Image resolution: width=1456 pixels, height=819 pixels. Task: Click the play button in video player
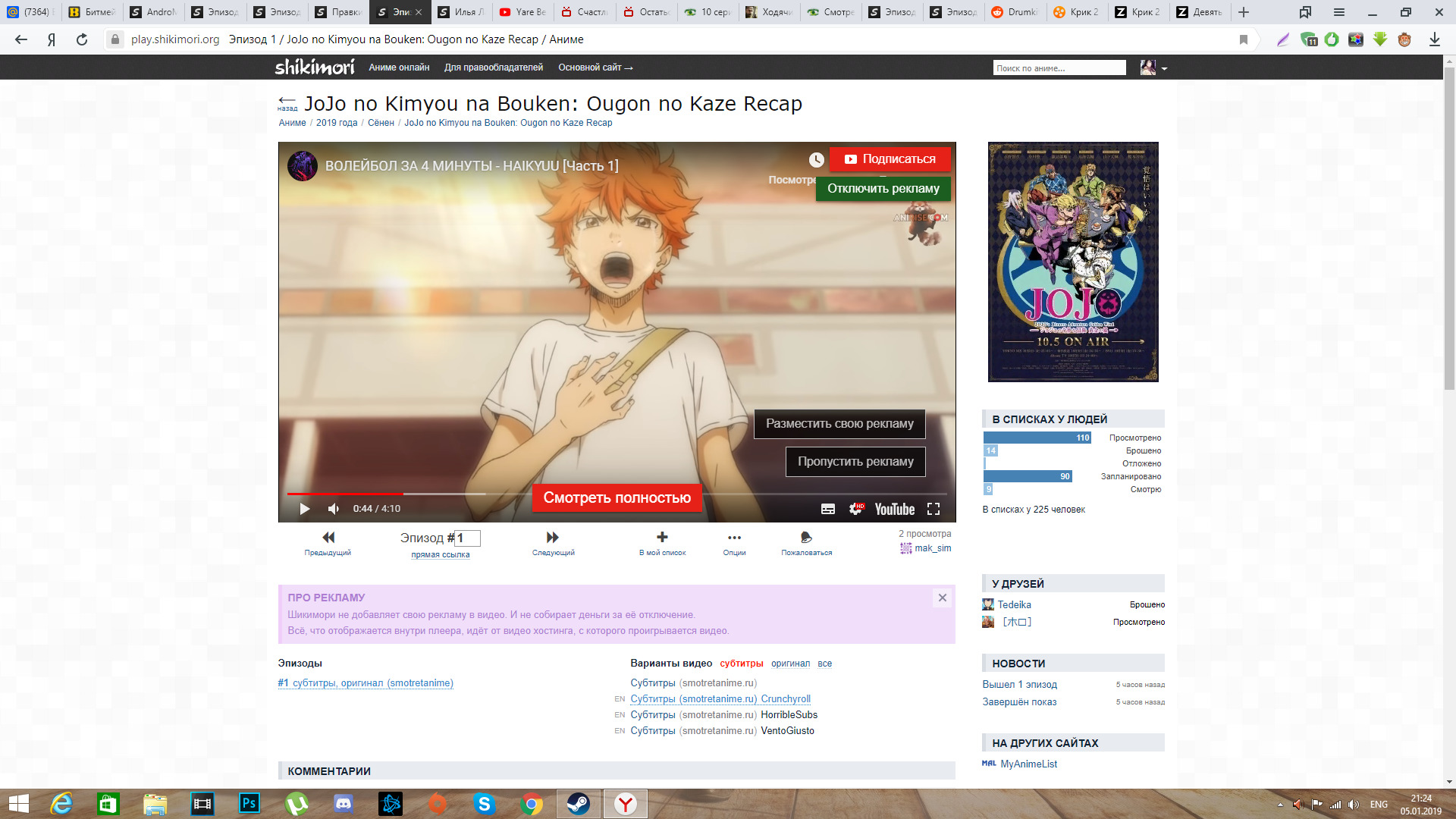[x=304, y=509]
